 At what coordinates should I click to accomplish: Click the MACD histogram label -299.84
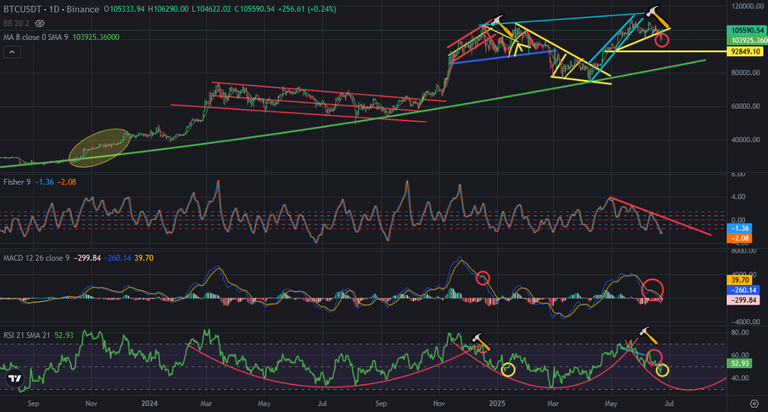coord(744,300)
